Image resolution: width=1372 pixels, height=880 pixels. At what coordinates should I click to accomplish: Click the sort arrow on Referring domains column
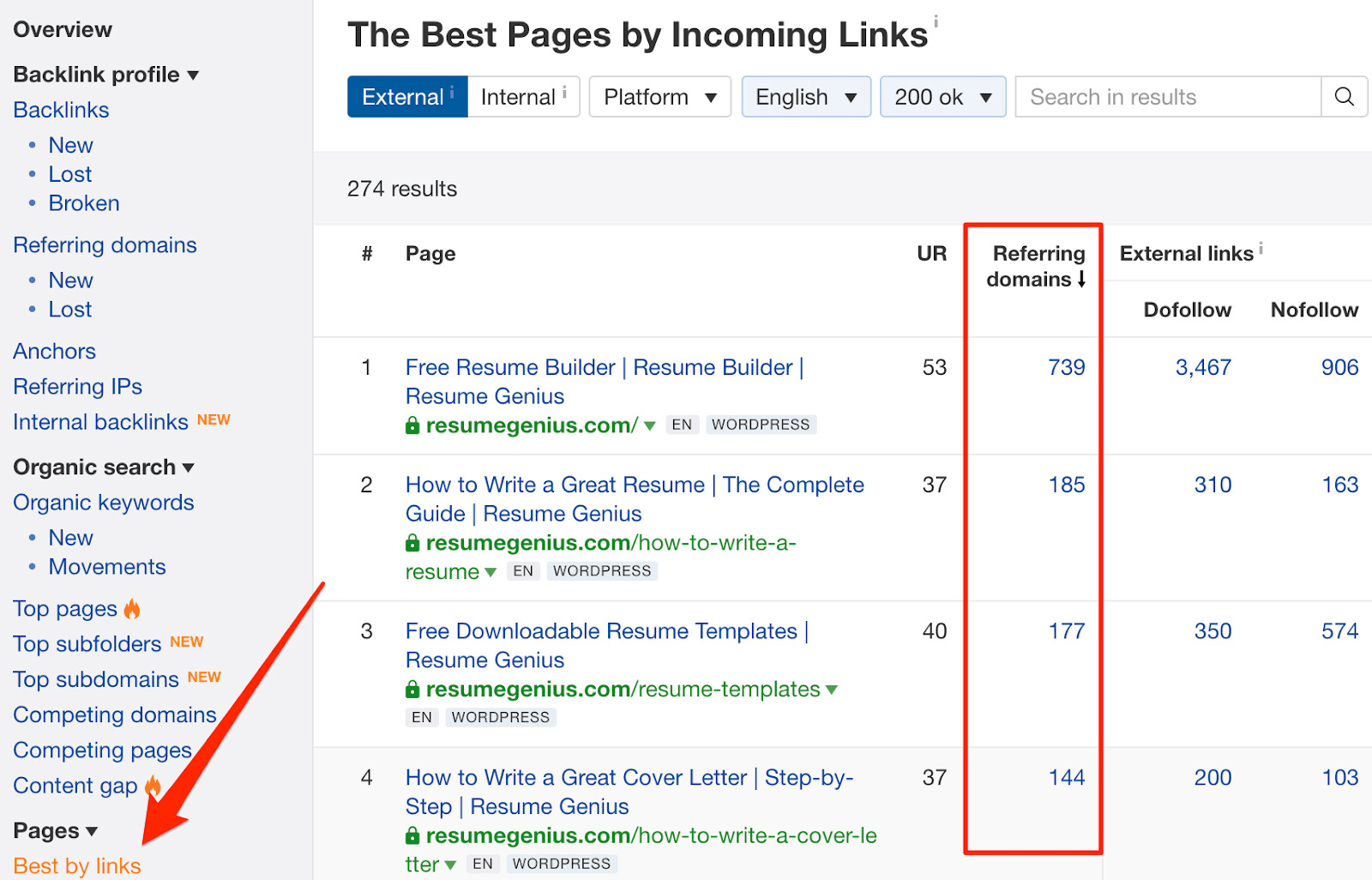[x=1082, y=280]
